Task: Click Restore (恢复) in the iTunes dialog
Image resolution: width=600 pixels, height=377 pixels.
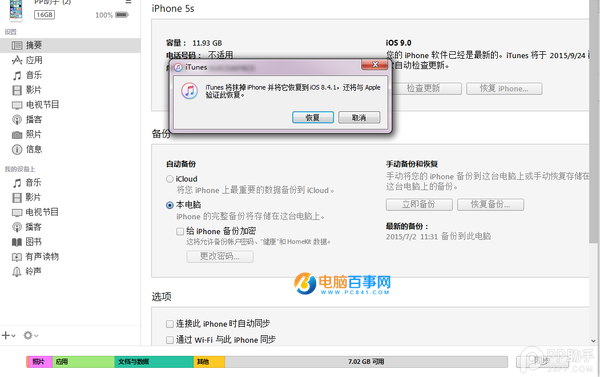Action: (313, 118)
